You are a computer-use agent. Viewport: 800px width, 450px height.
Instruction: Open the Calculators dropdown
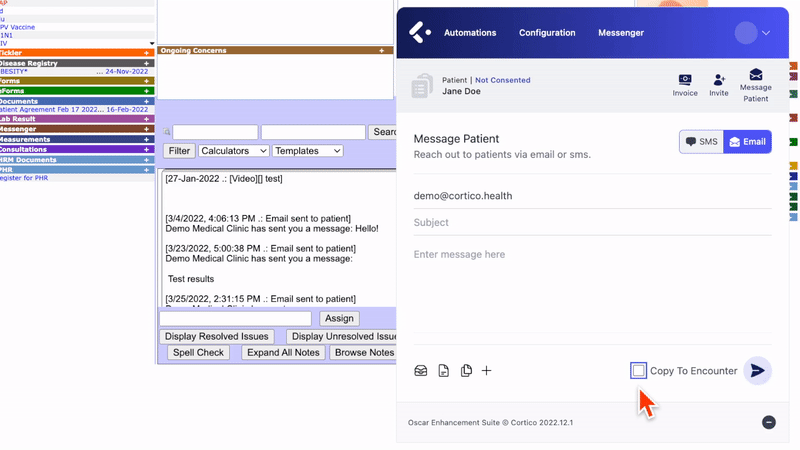click(233, 151)
